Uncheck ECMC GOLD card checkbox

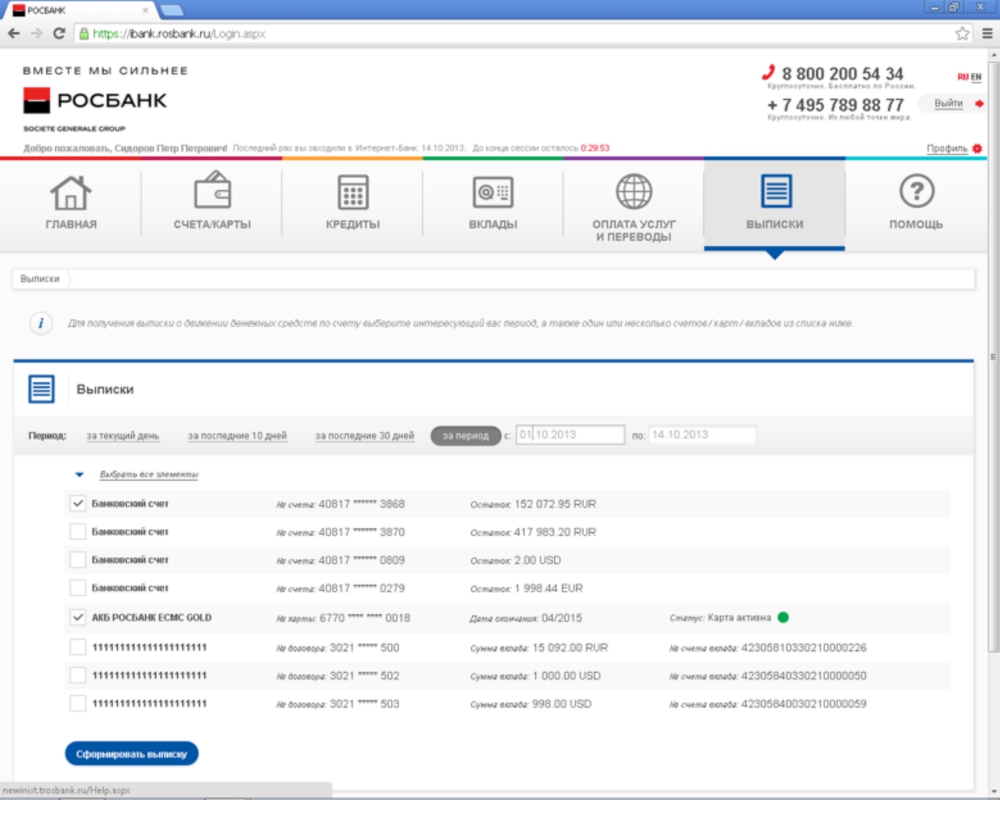[x=78, y=617]
